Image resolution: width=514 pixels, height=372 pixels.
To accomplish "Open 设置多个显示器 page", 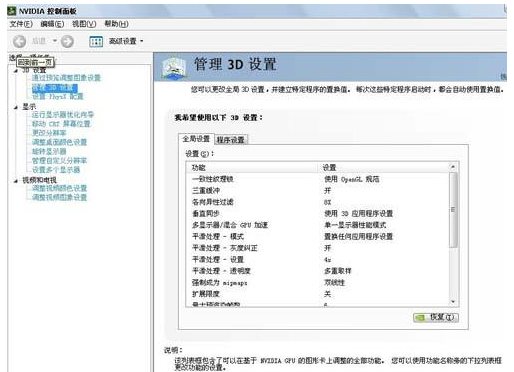I will pyautogui.click(x=56, y=170).
